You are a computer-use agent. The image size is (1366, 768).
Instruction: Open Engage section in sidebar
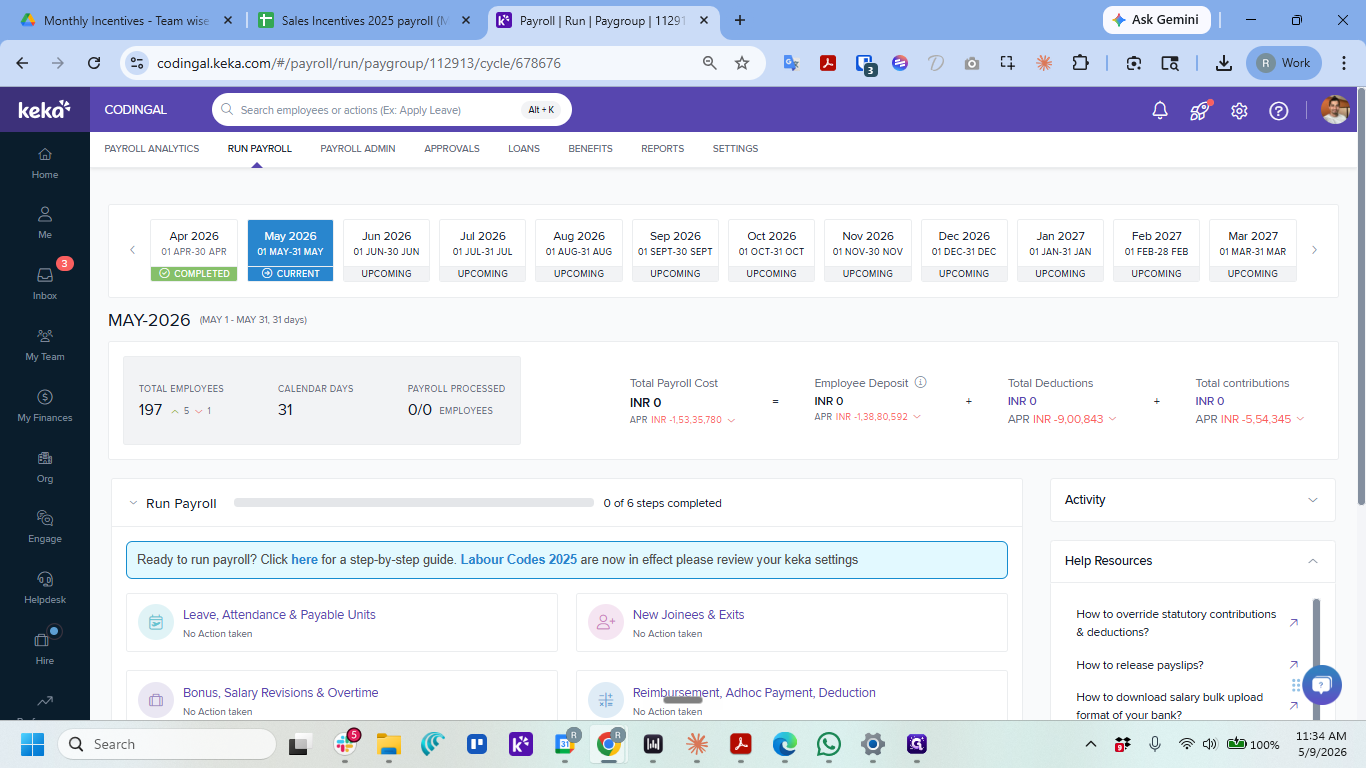point(45,527)
